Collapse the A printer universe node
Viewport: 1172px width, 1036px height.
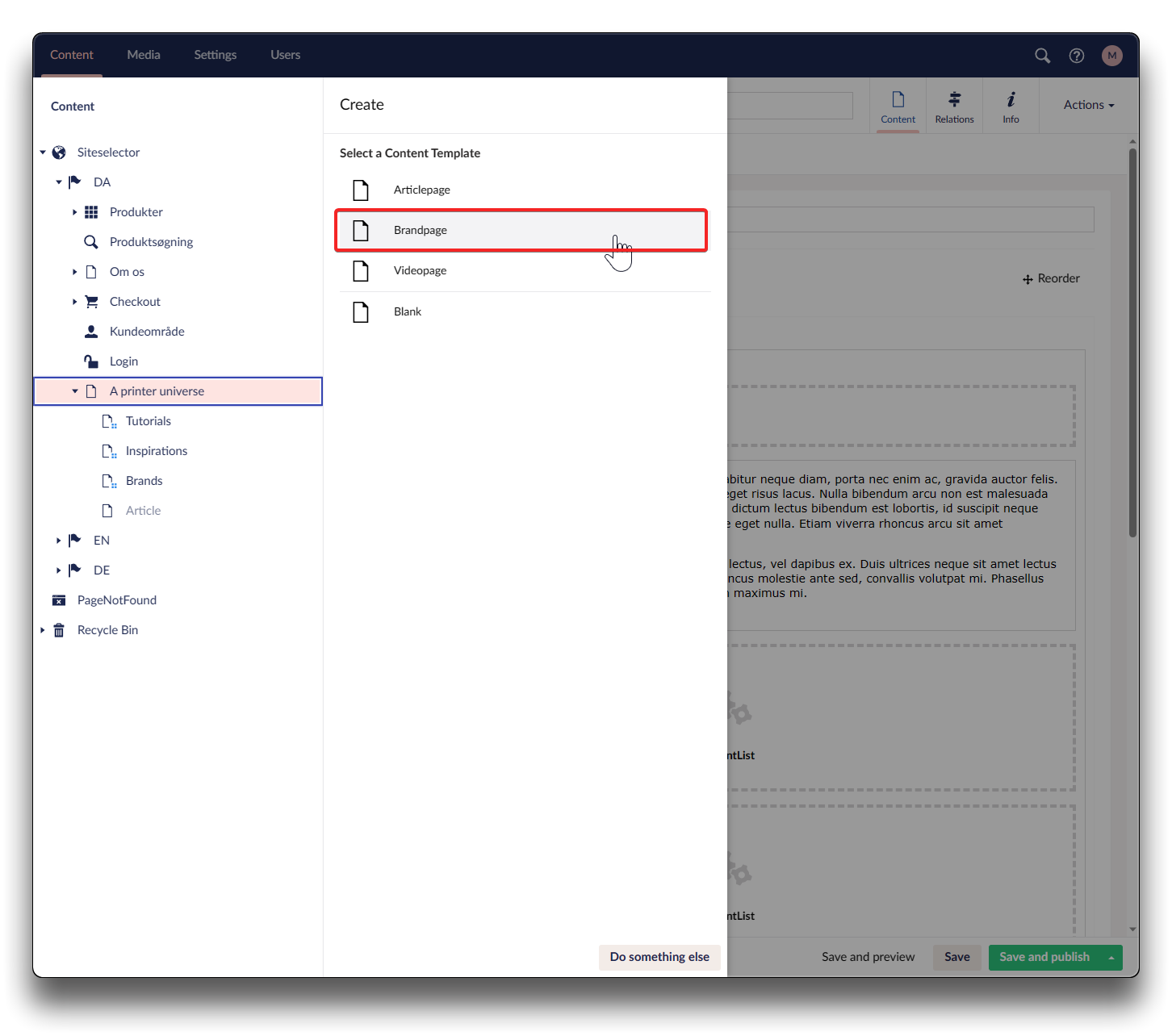tap(75, 391)
